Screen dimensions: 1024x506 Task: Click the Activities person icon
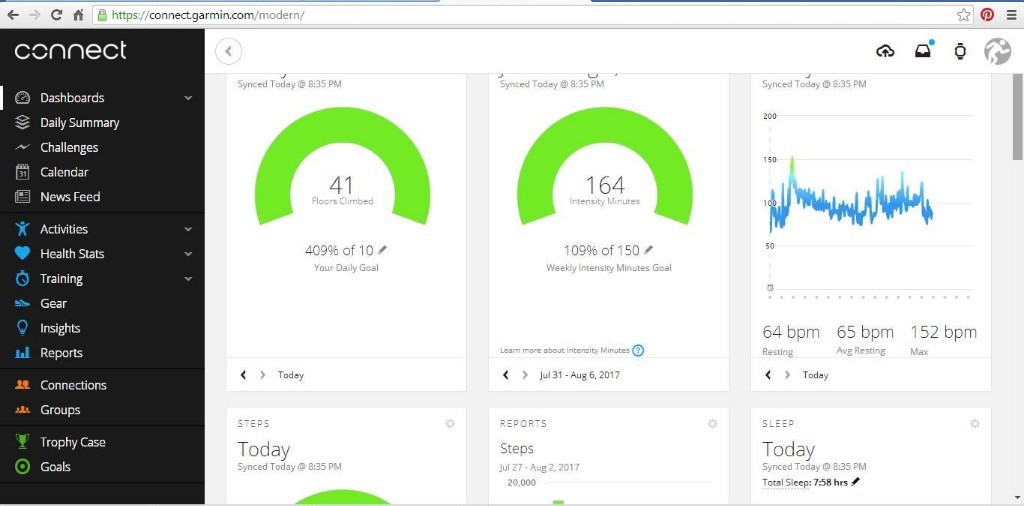point(23,229)
